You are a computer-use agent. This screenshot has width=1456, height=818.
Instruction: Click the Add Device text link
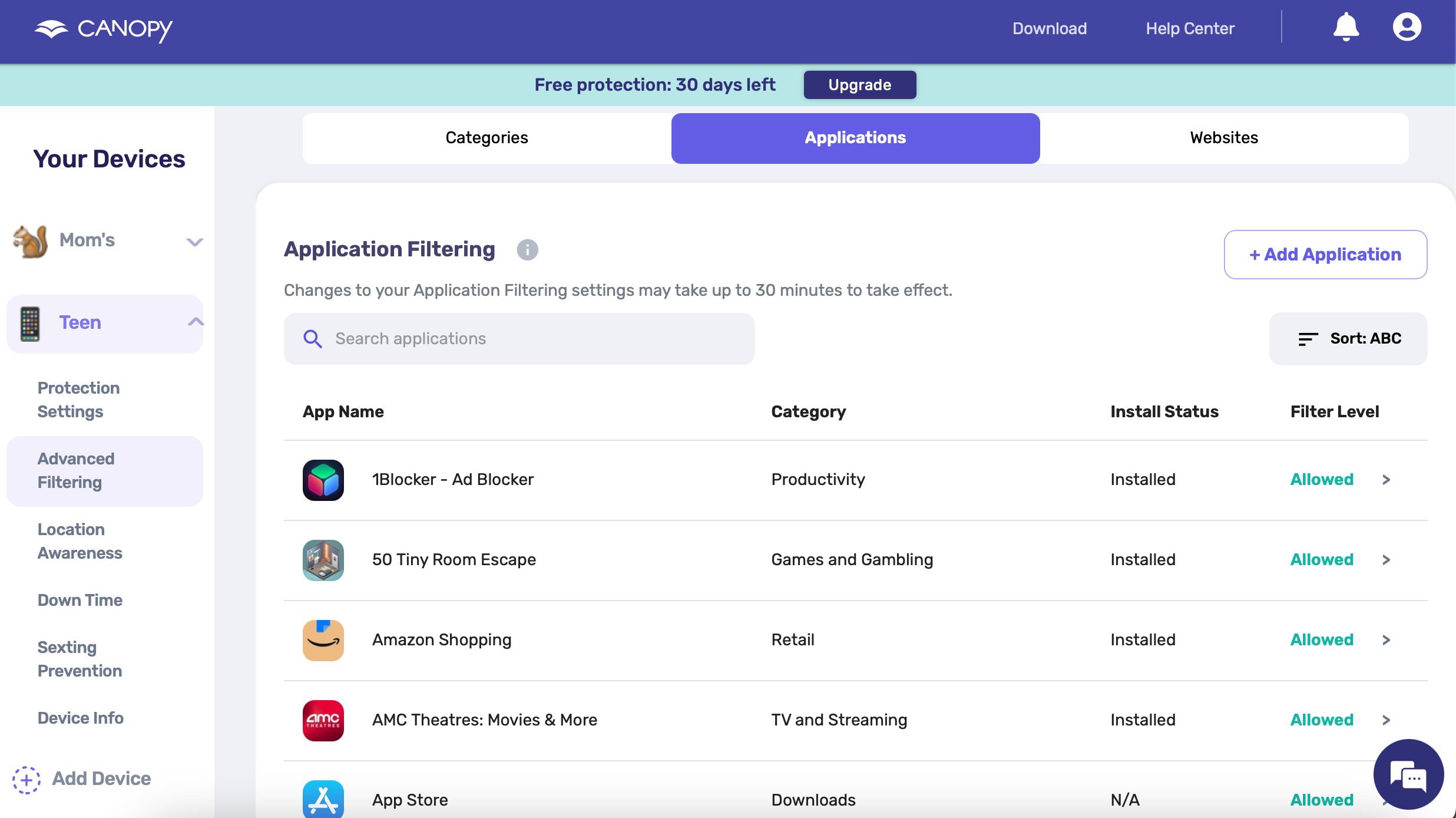click(101, 779)
